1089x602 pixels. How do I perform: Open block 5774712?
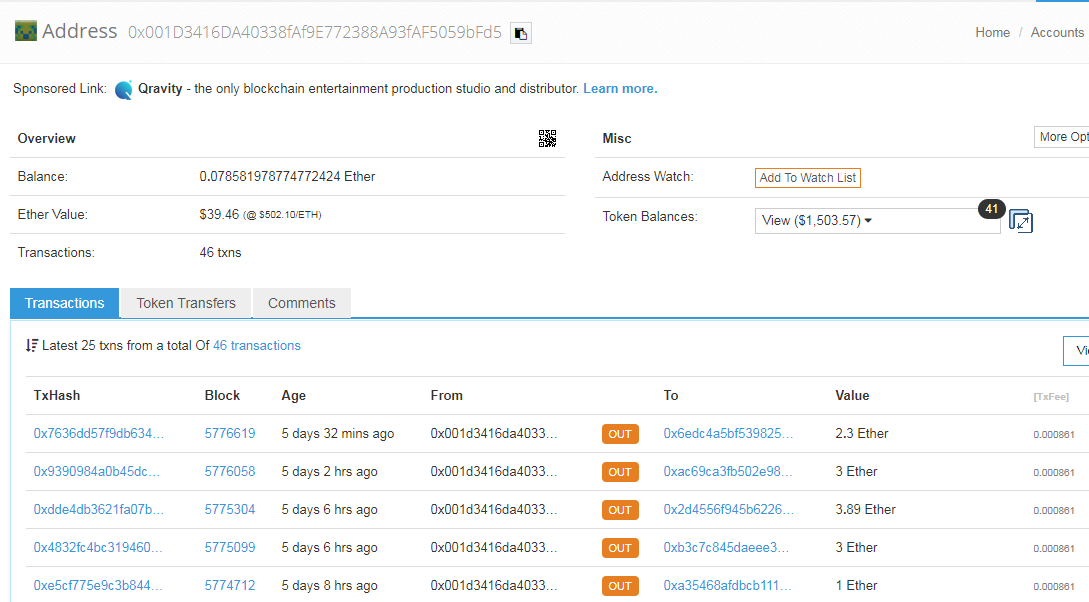coord(230,585)
